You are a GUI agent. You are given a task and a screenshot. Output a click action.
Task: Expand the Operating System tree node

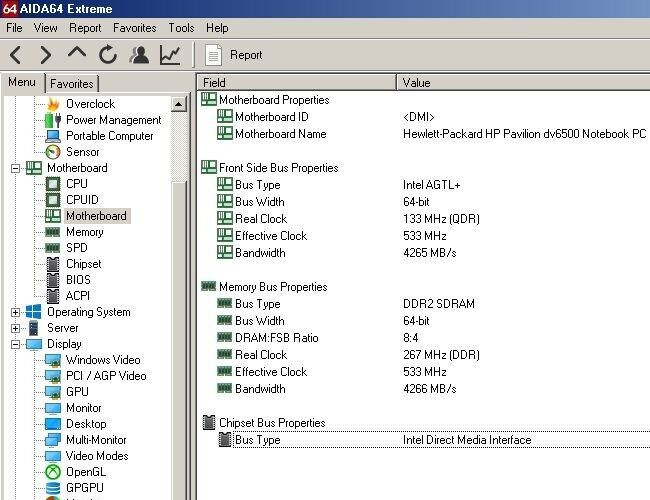click(x=15, y=312)
